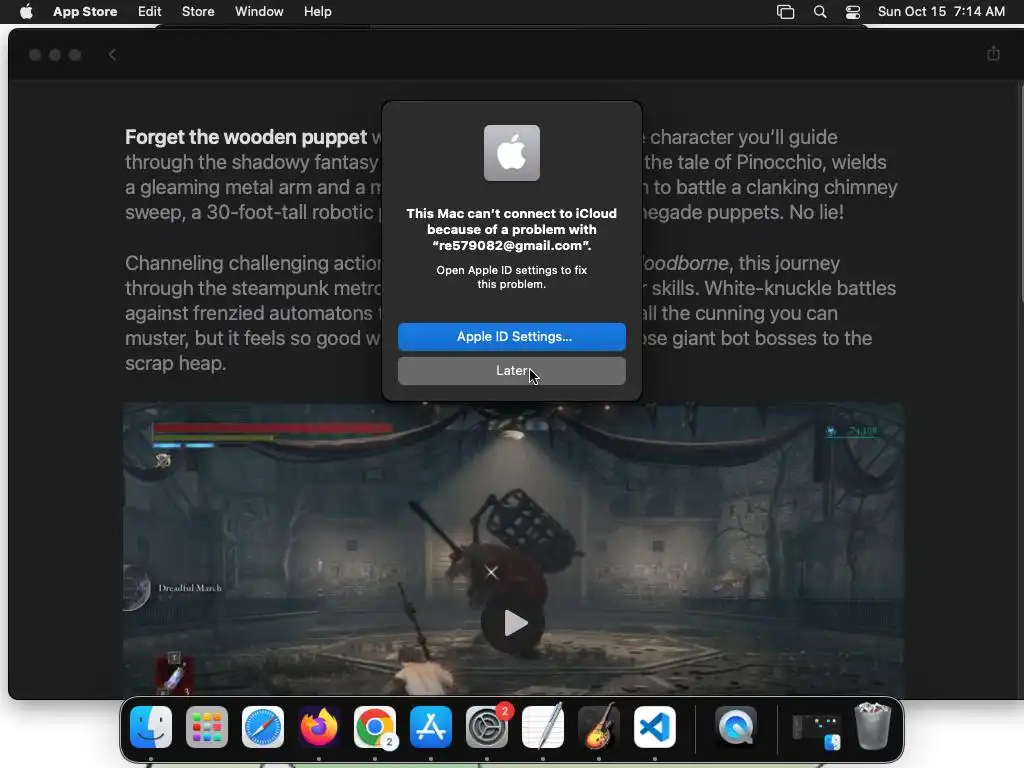This screenshot has height=768, width=1024.
Task: Switch to App Store in the Dock
Action: [431, 727]
